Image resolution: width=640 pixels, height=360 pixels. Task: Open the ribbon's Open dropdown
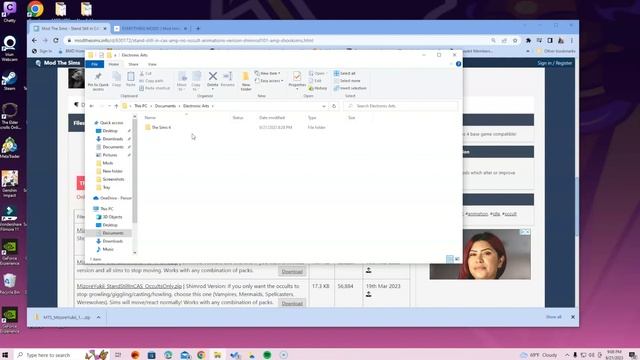(317, 73)
